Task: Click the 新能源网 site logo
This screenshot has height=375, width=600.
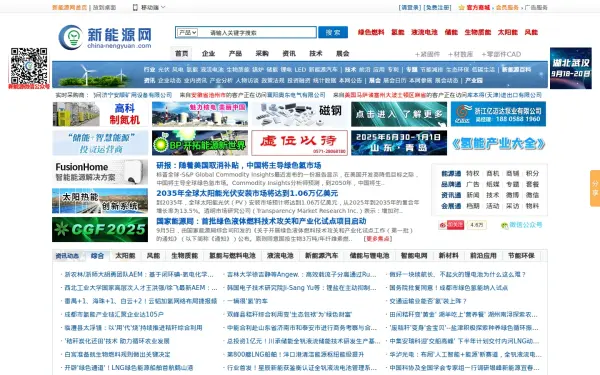Action: click(105, 38)
